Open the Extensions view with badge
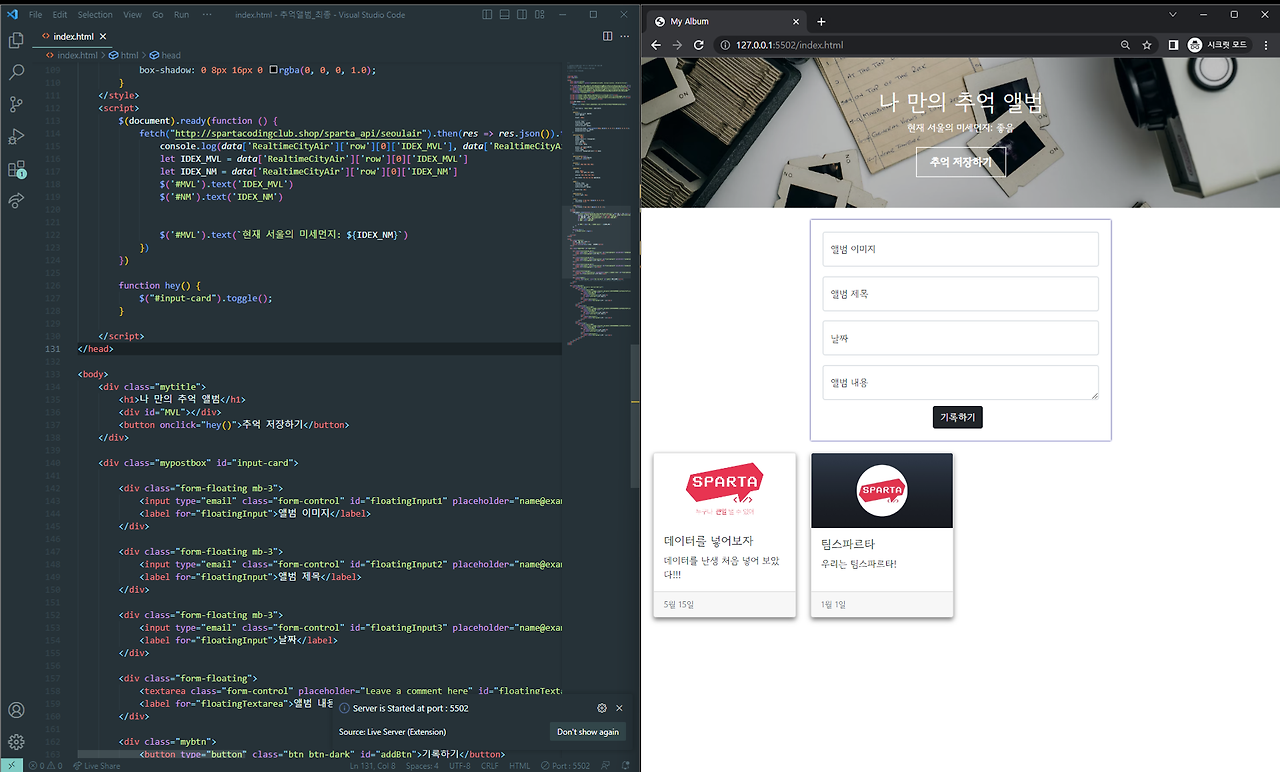 coord(16,169)
